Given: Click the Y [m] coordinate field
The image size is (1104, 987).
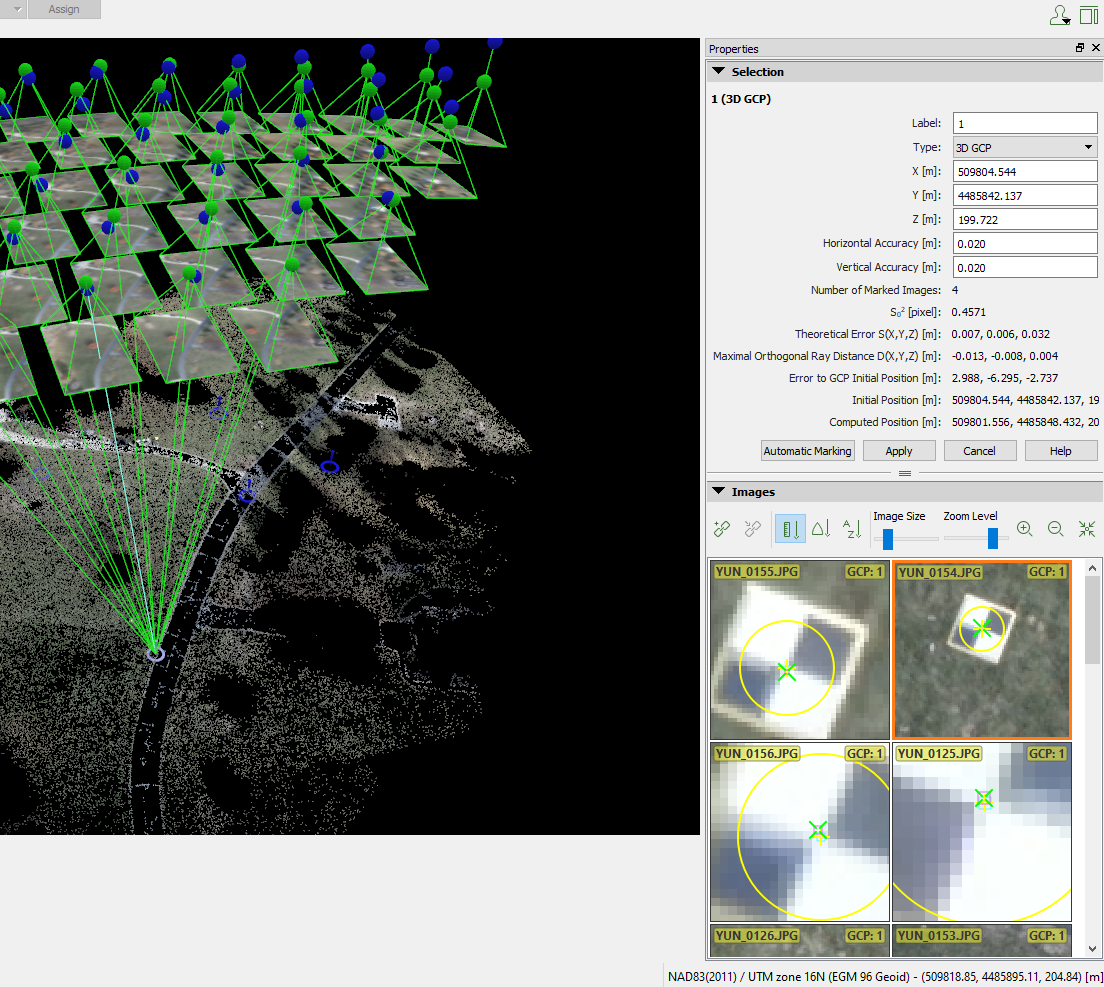Looking at the screenshot, I should click(x=1025, y=195).
